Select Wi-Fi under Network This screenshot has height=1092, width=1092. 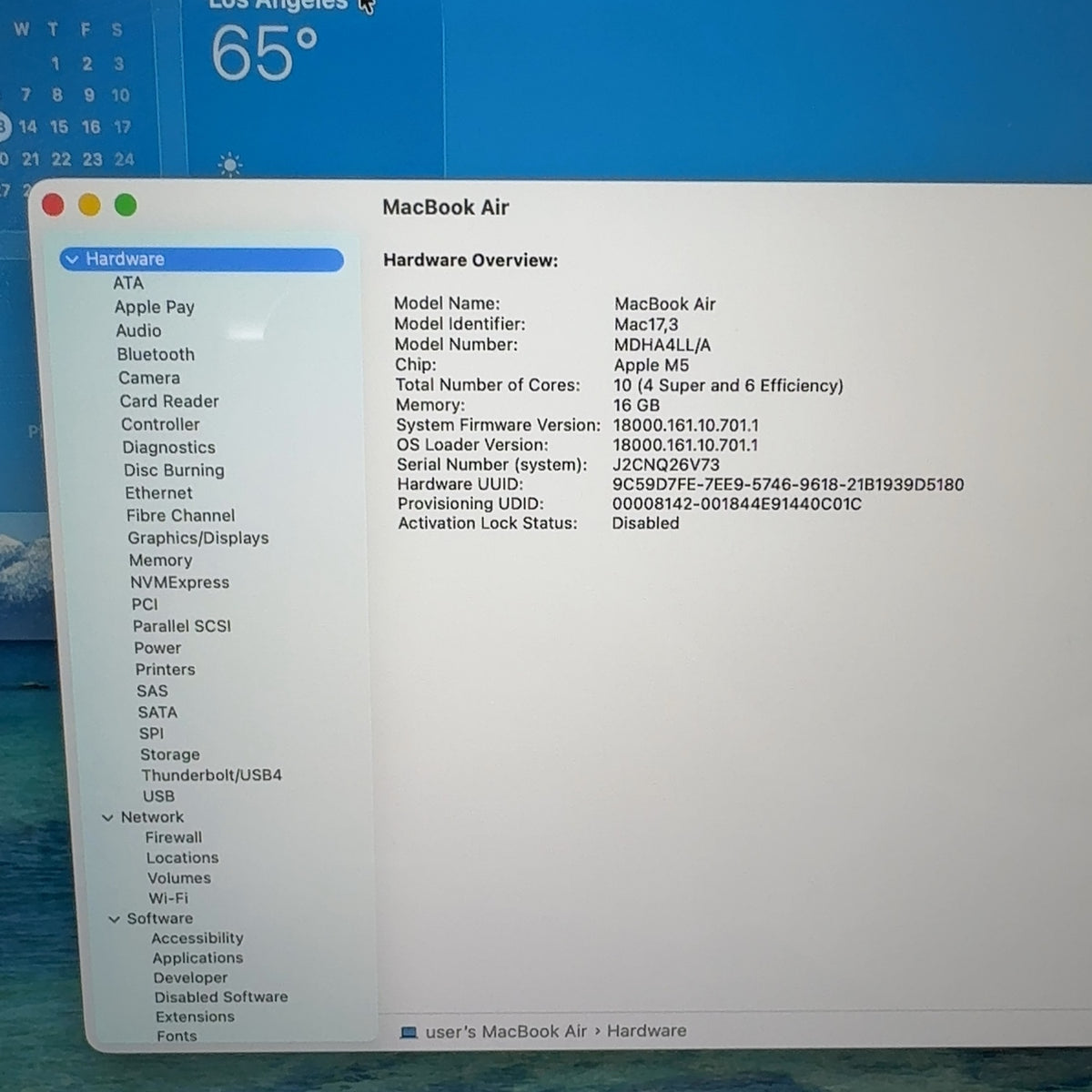pyautogui.click(x=168, y=898)
